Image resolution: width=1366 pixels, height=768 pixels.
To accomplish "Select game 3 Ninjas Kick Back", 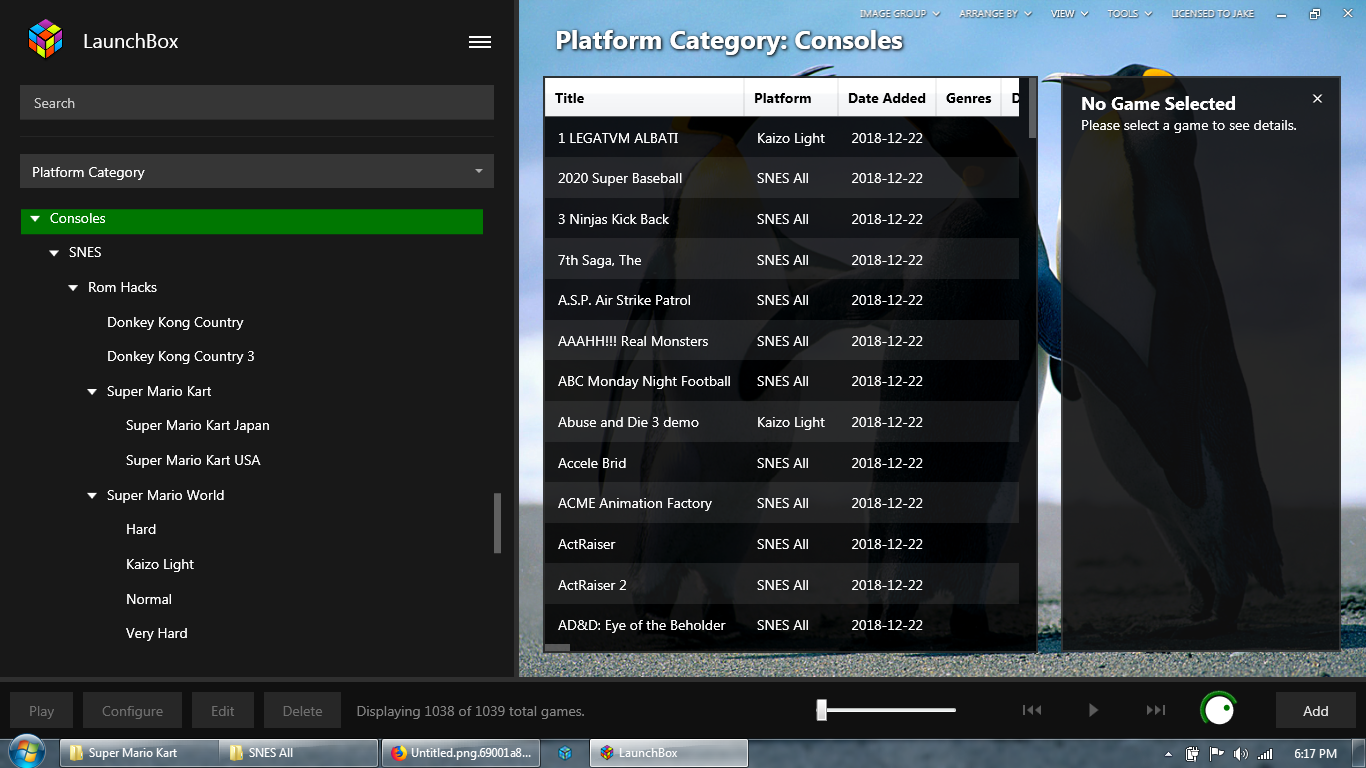I will [x=782, y=219].
